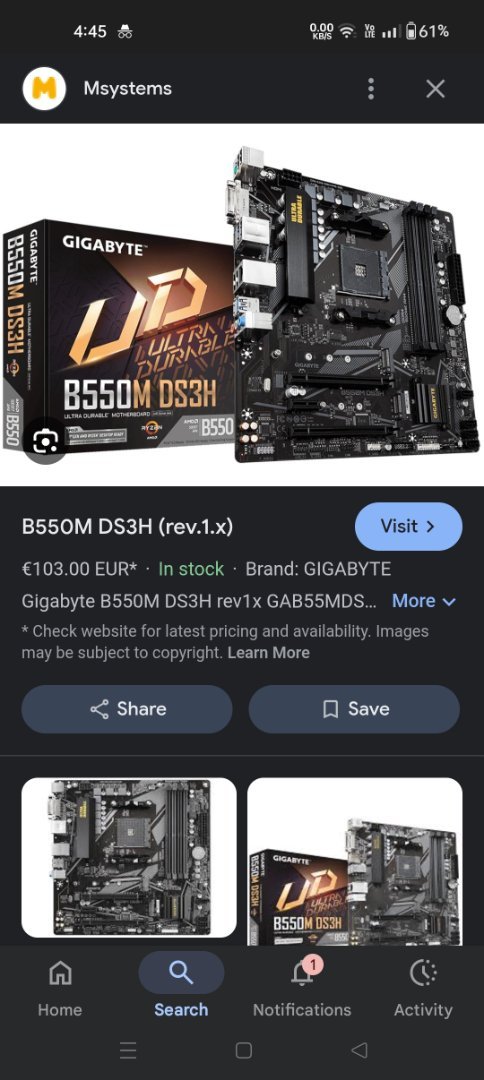Open Notifications with the bell icon

[x=302, y=973]
